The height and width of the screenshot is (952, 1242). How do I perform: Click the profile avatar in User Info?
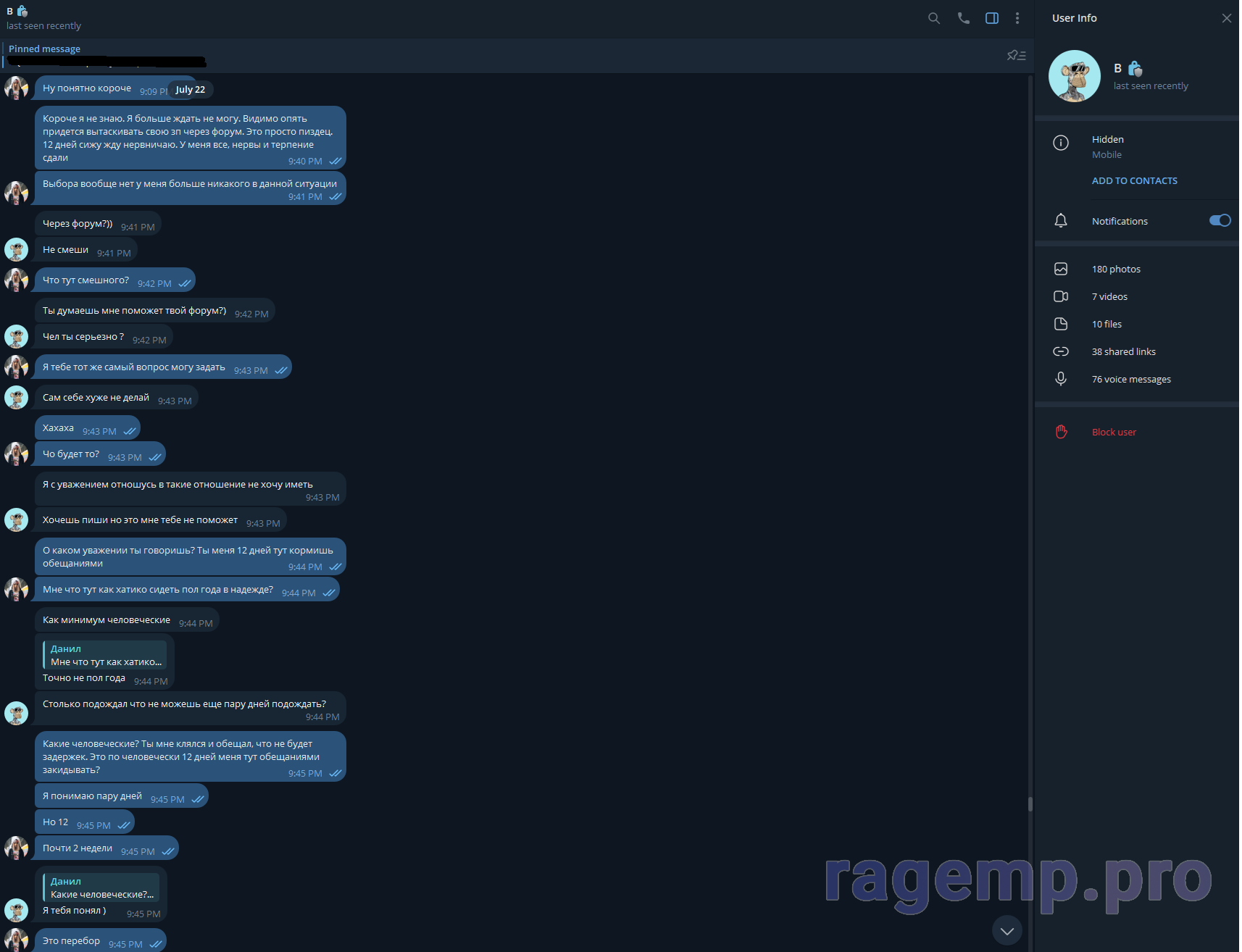[x=1074, y=76]
